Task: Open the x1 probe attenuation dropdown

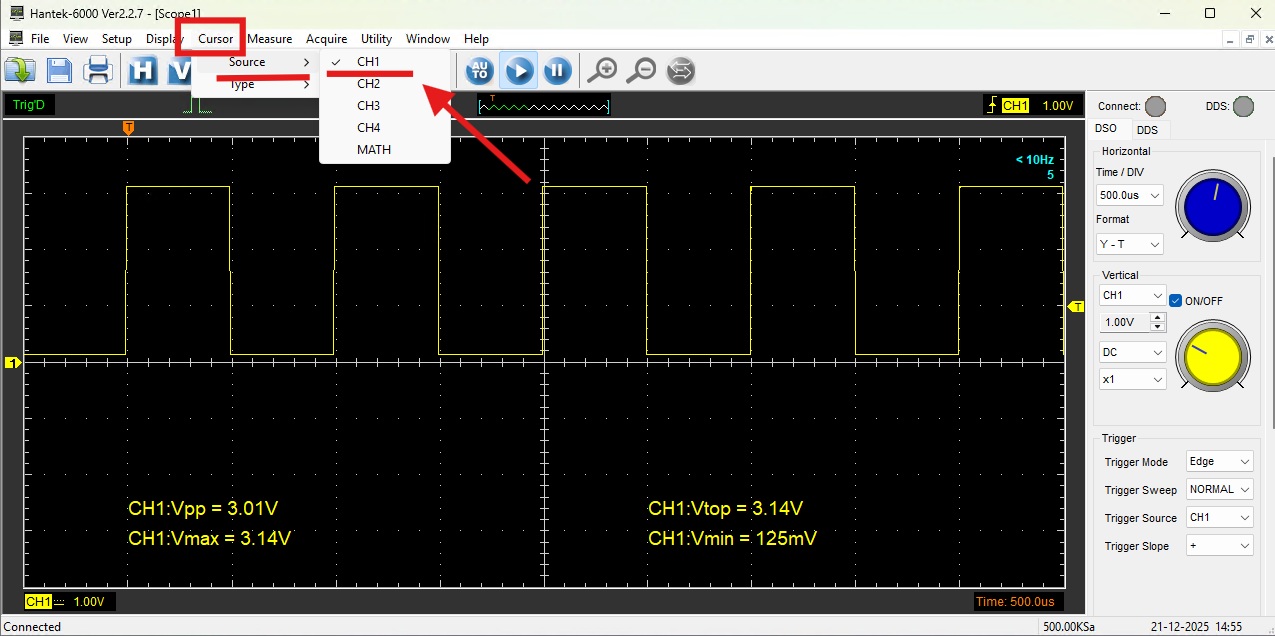Action: [1132, 379]
